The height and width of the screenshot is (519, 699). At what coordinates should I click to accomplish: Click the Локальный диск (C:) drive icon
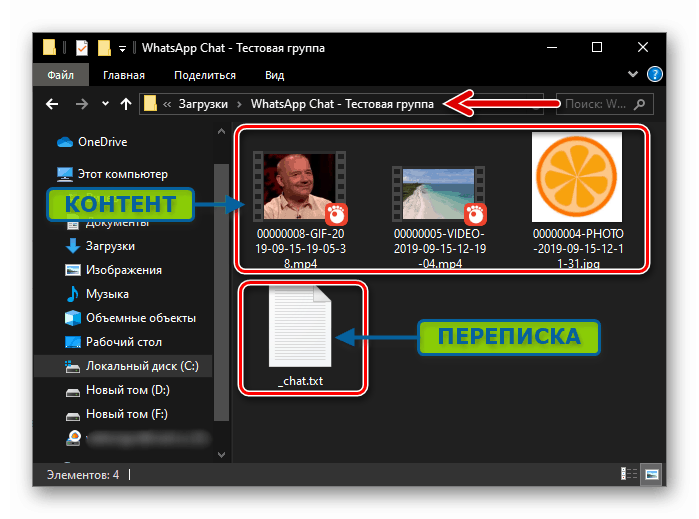point(73,367)
